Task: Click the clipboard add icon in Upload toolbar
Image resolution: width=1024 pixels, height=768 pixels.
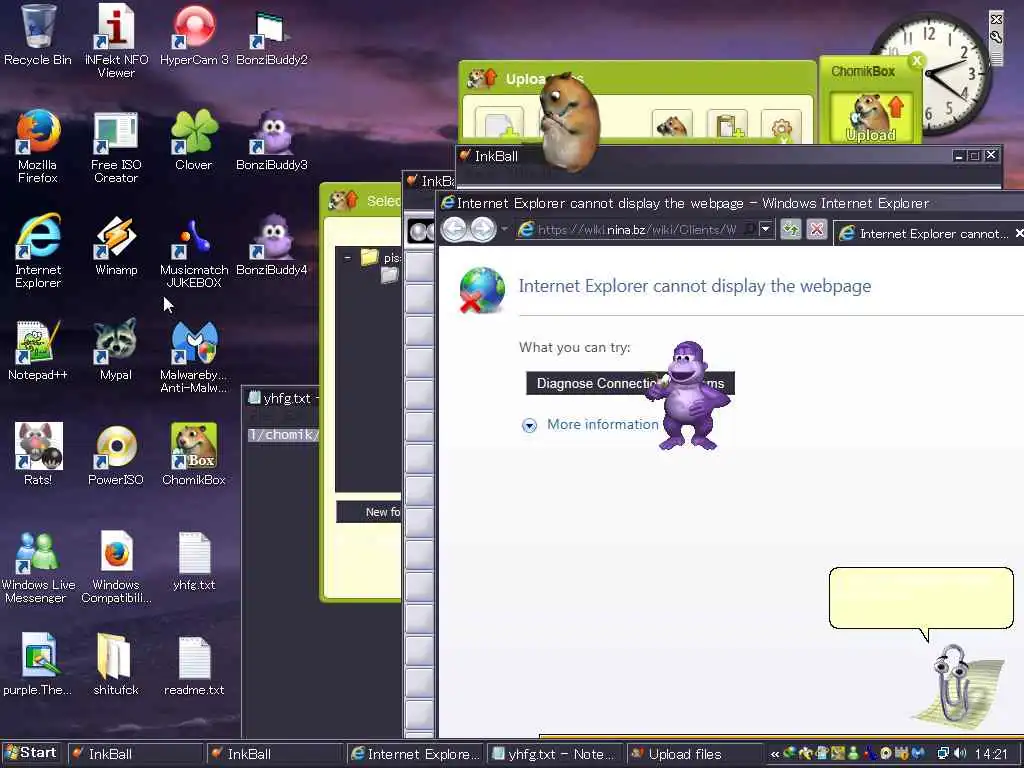Action: click(727, 126)
